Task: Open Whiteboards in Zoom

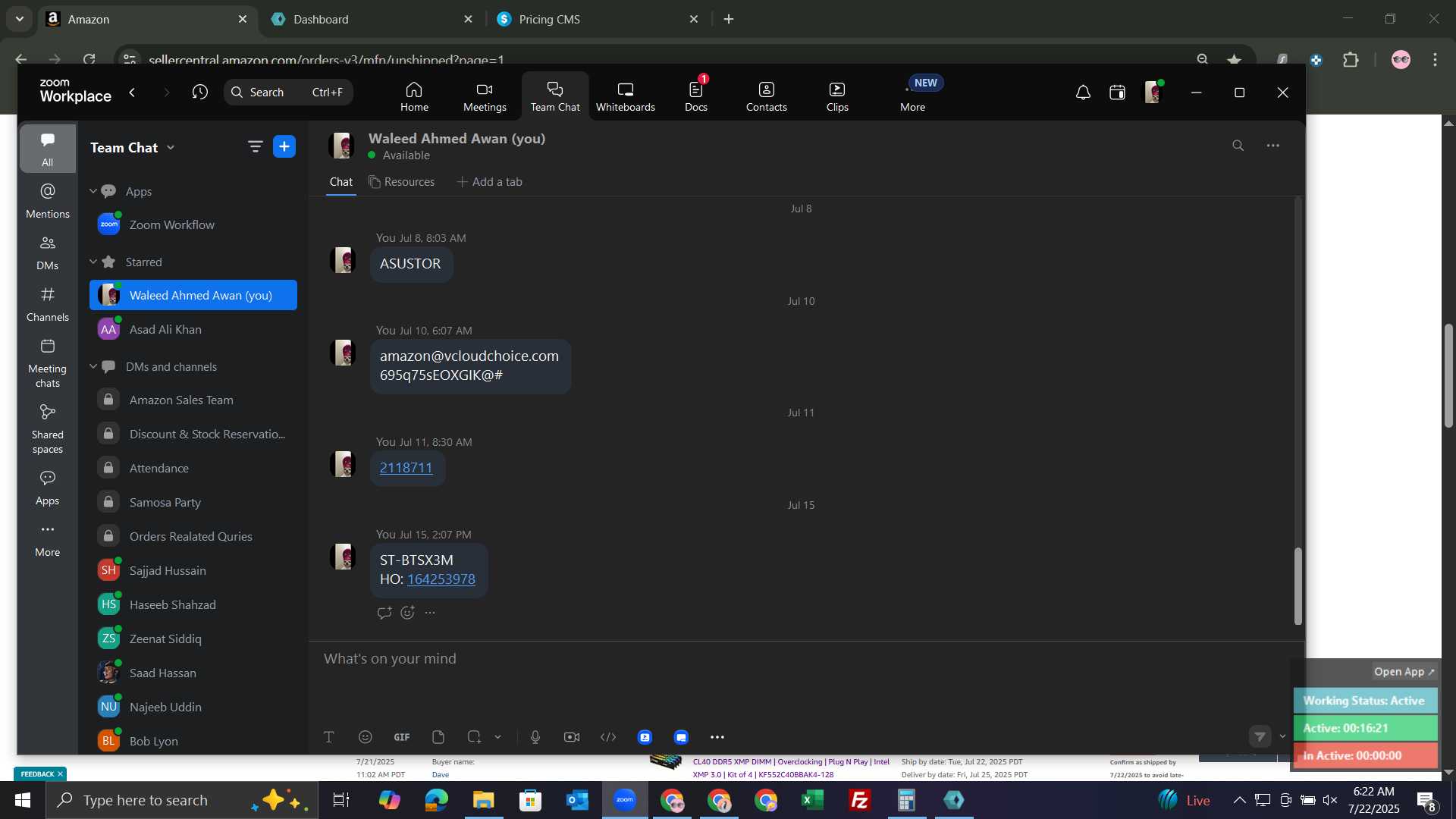Action: point(625,96)
